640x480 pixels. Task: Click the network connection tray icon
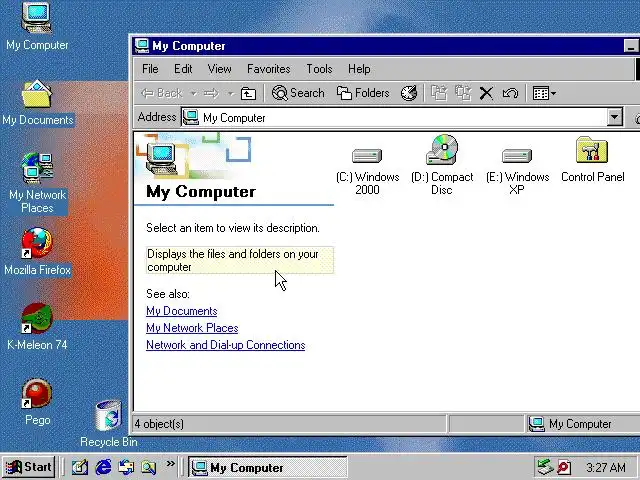(x=545, y=467)
